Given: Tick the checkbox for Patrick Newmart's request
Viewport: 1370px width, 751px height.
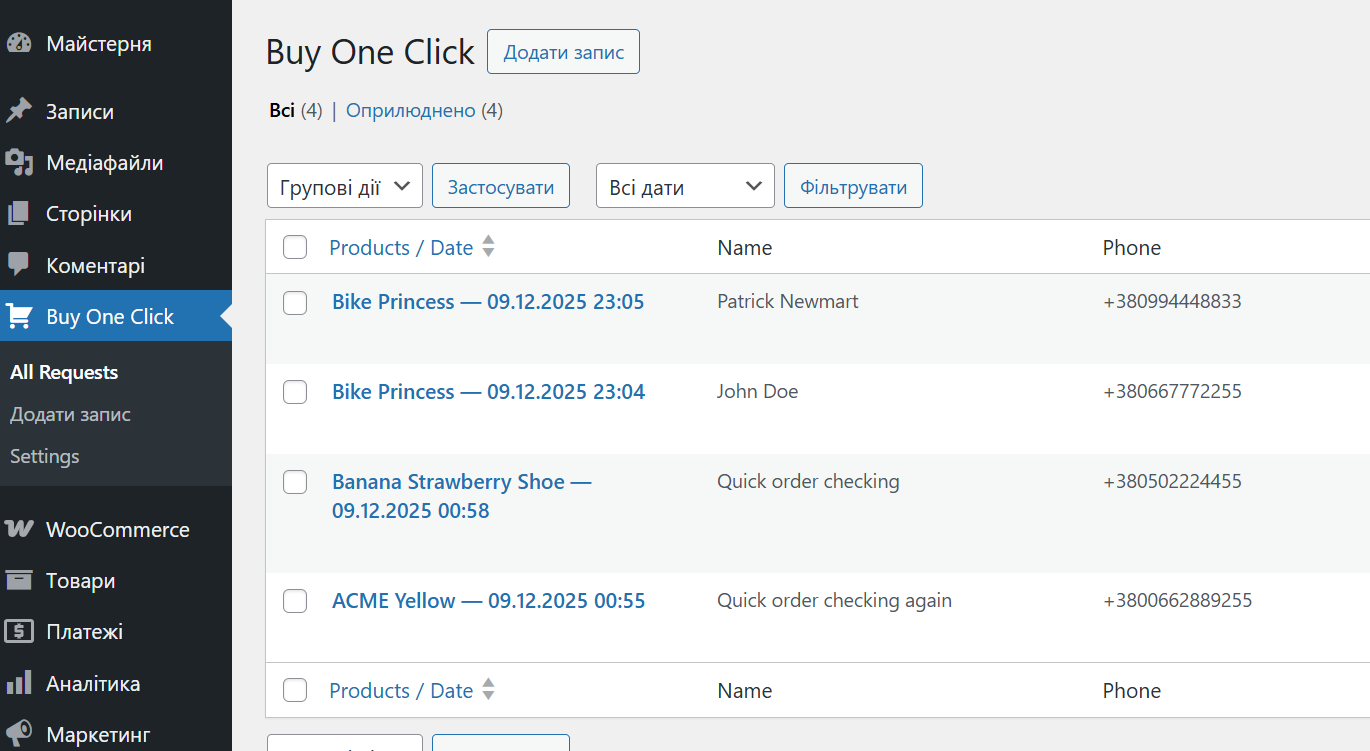Looking at the screenshot, I should 295,303.
